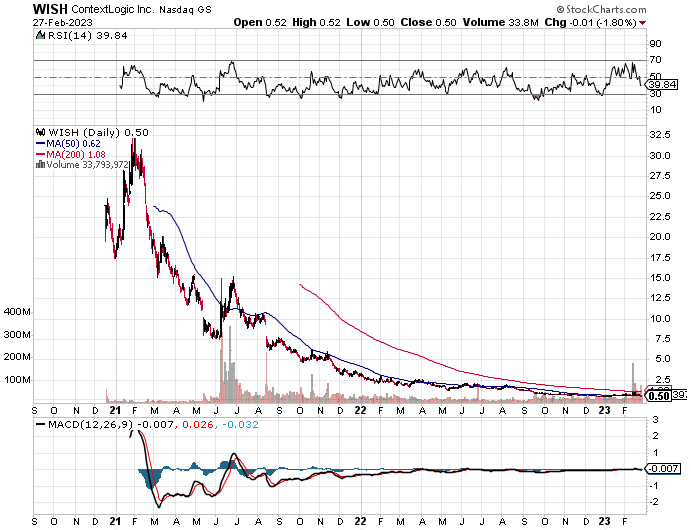
Task: Click year 23 on the MACD panel time axis
Action: [x=605, y=522]
